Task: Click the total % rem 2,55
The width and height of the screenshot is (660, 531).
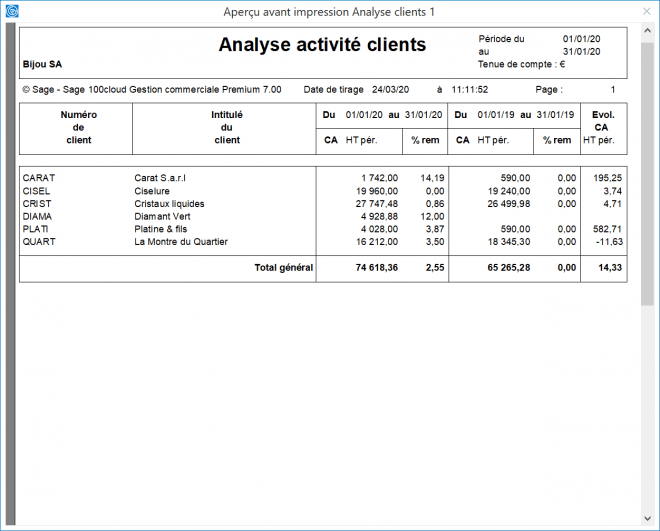Action: [x=435, y=268]
